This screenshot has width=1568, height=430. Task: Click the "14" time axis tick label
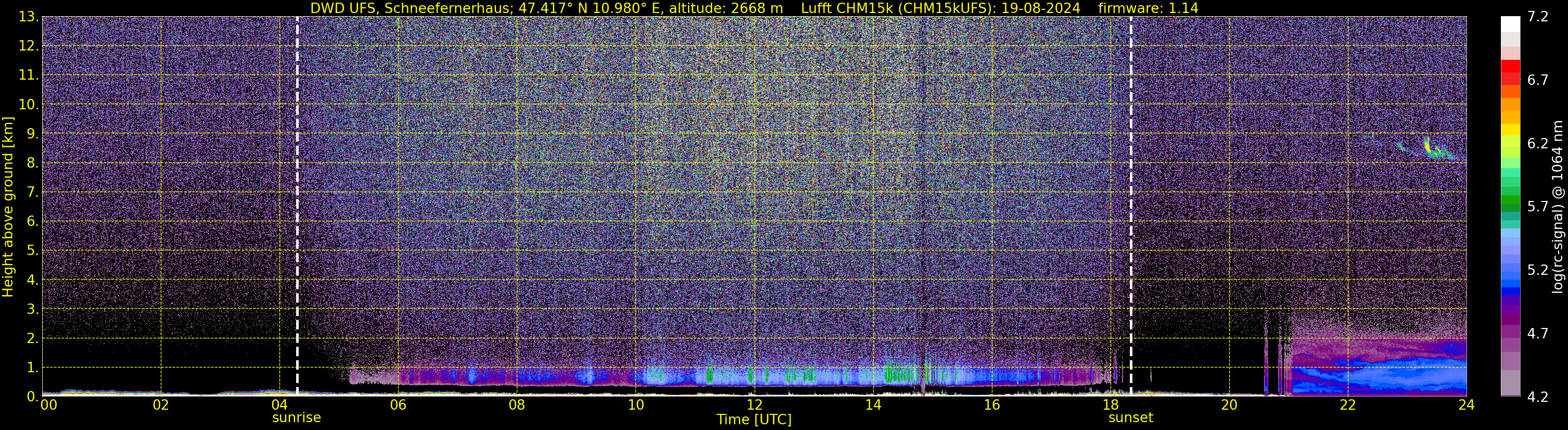[873, 405]
